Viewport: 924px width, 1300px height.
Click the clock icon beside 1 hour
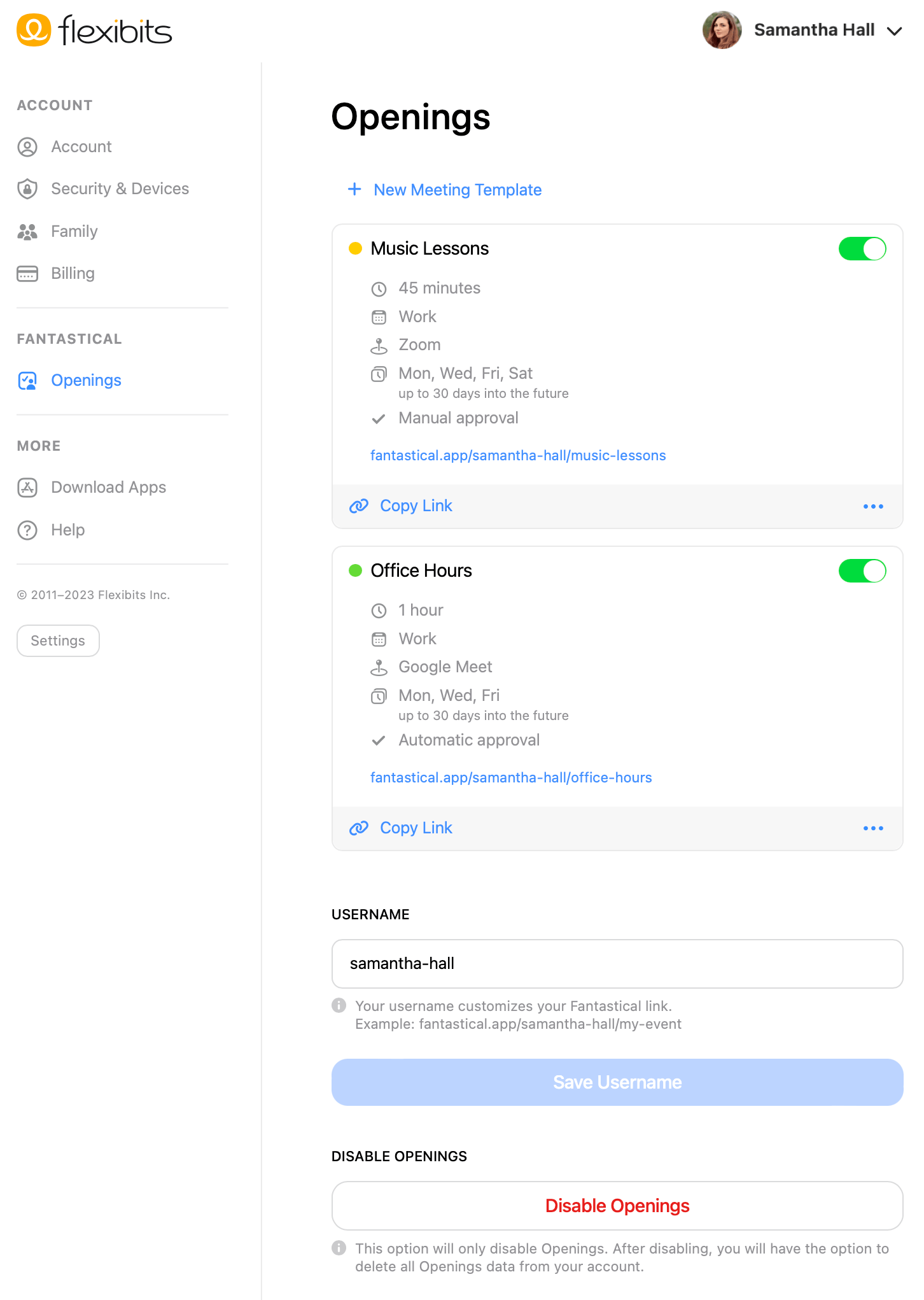pyautogui.click(x=379, y=611)
